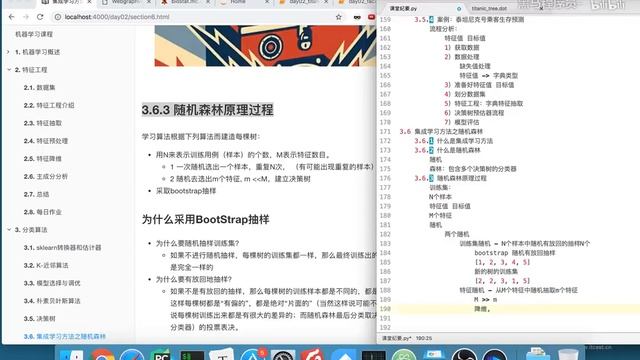The width and height of the screenshot is (640, 360).
Task: Go back in the browser
Action: click(x=11, y=17)
